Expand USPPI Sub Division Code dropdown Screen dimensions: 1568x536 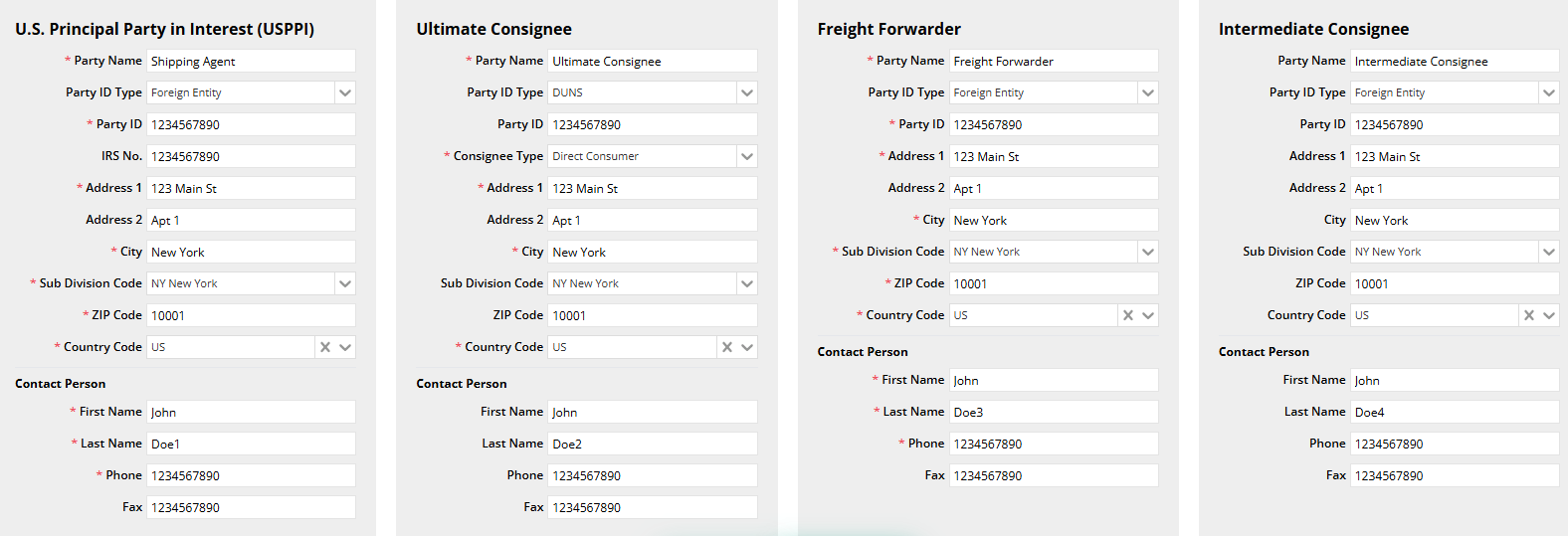click(345, 283)
